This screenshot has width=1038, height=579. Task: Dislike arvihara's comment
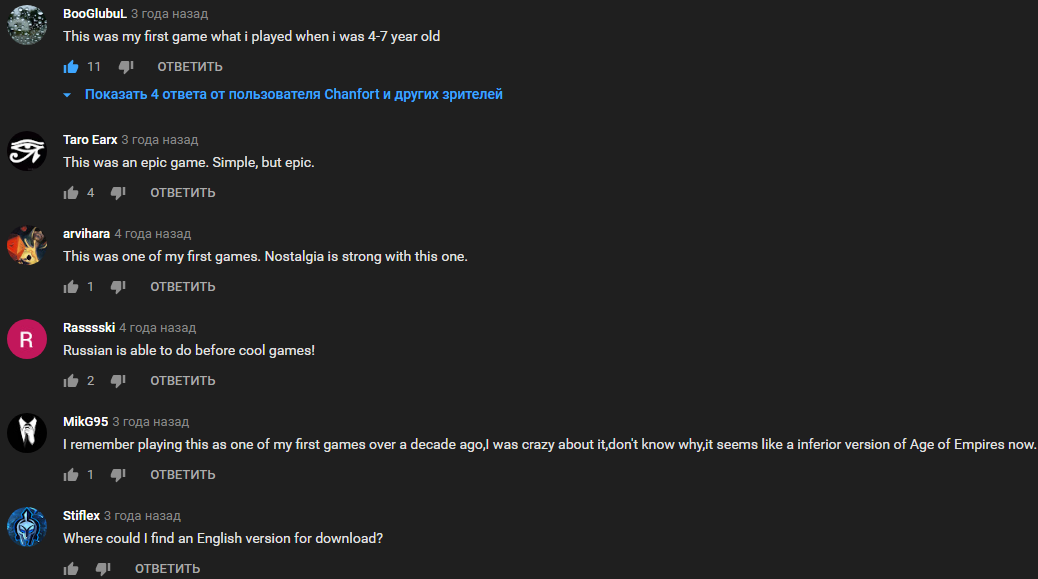[x=118, y=287]
